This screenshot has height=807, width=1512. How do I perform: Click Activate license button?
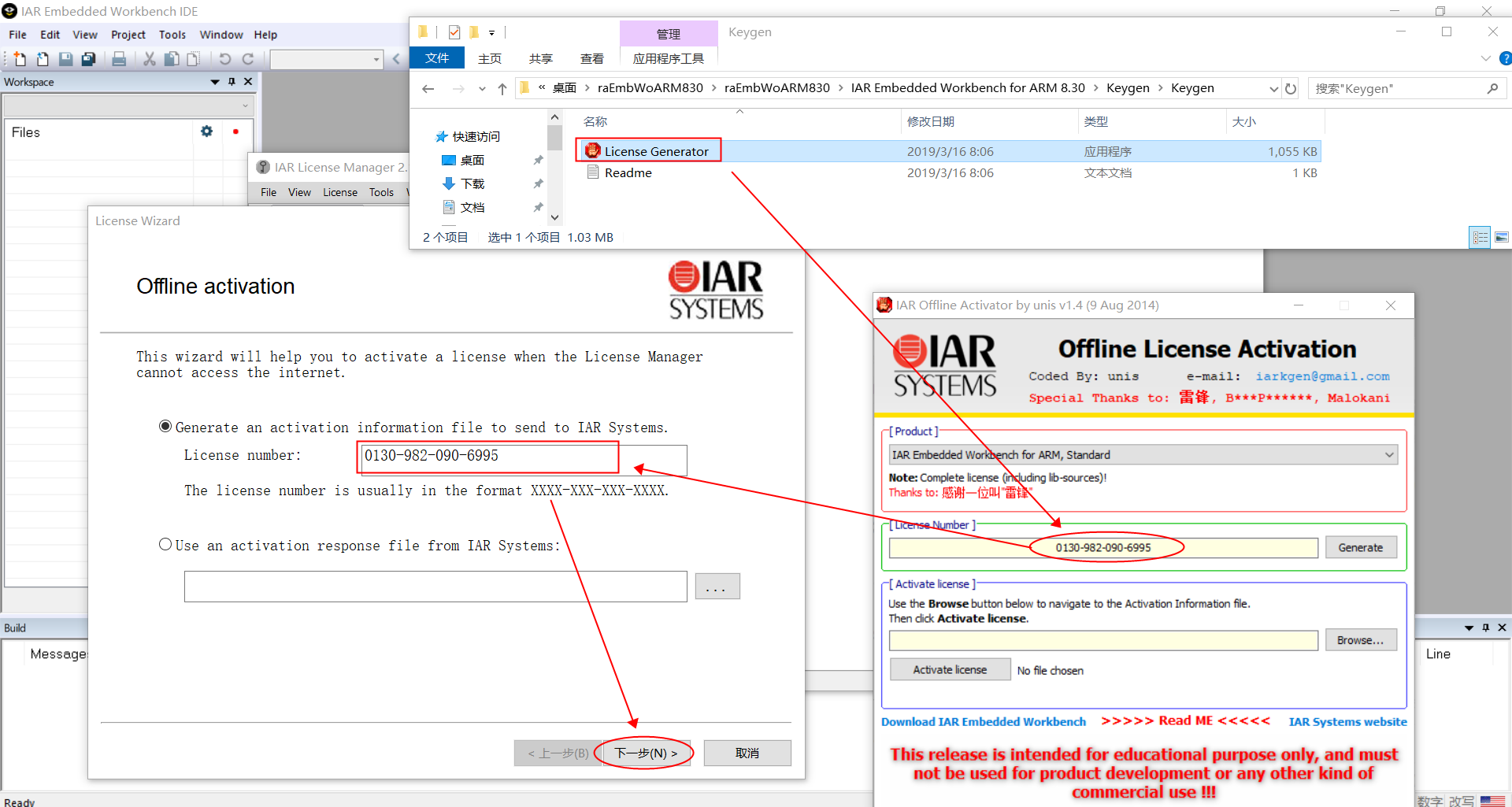coord(950,669)
